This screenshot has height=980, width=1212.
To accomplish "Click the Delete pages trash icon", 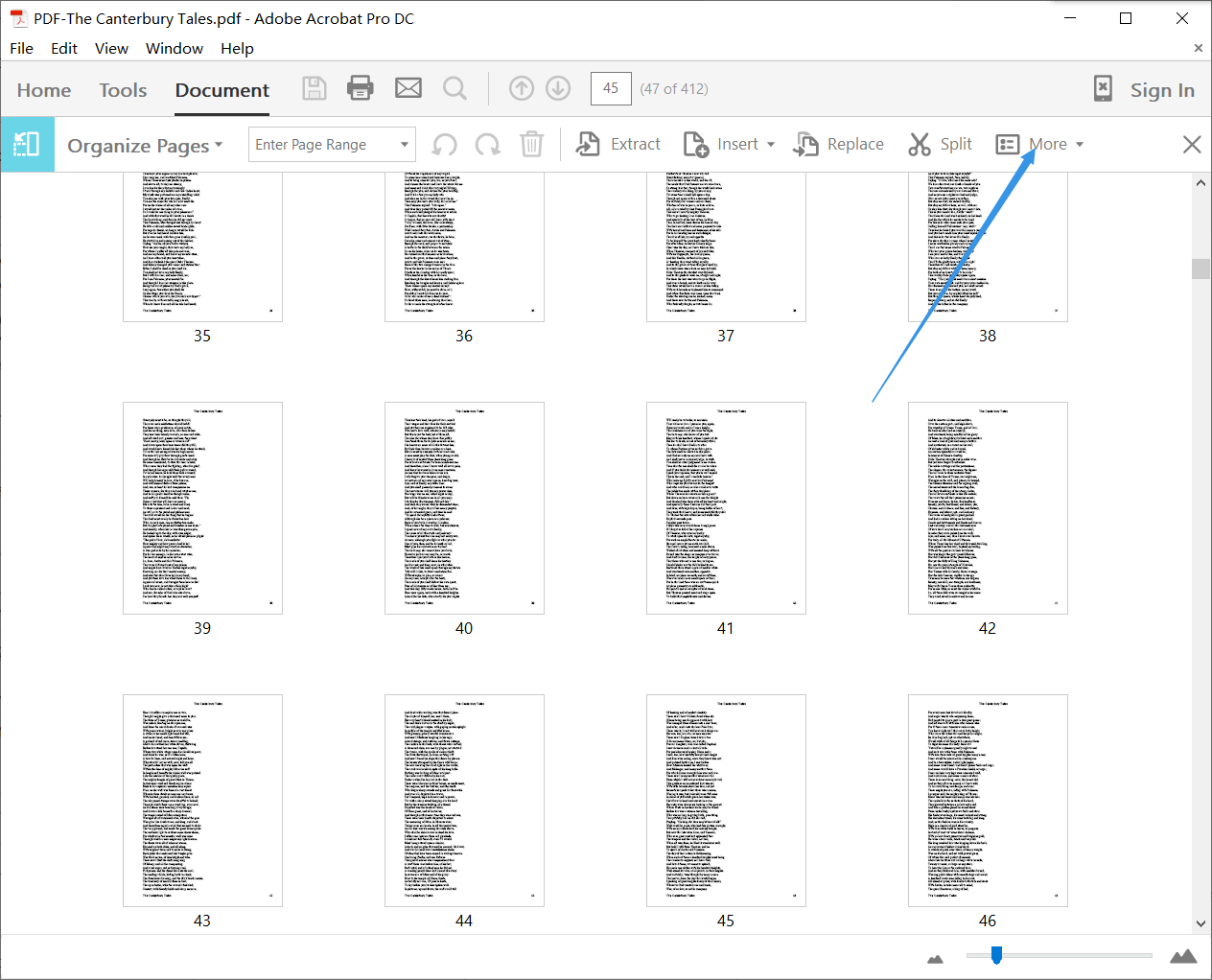I will pyautogui.click(x=531, y=145).
